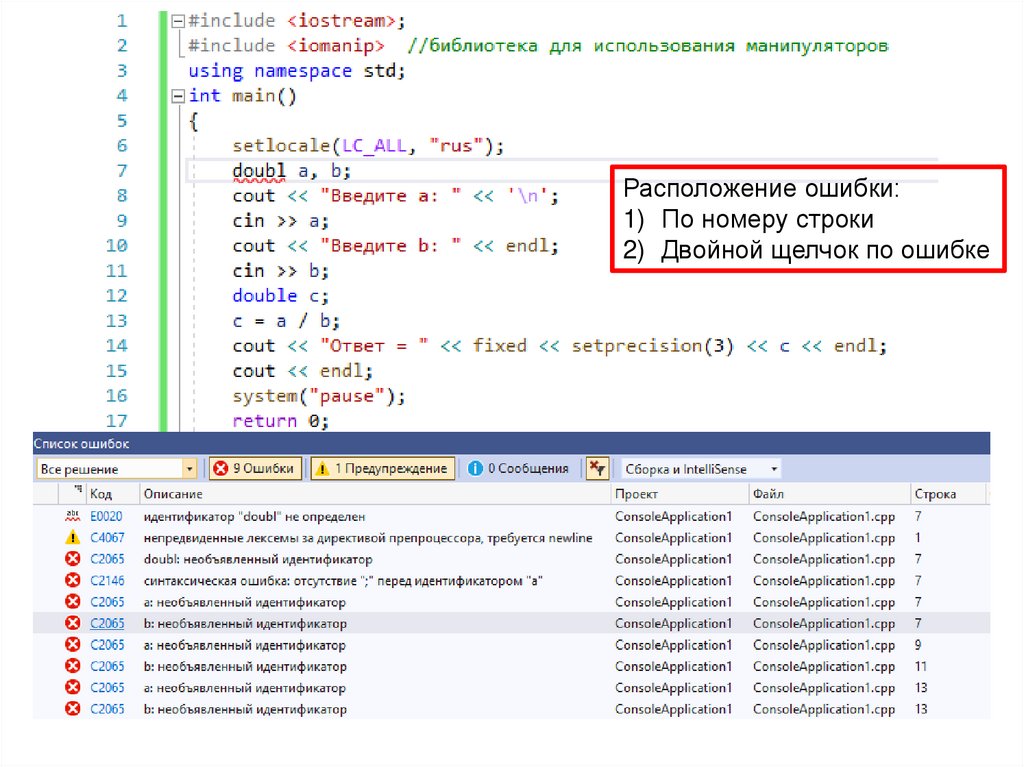Image resolution: width=1024 pixels, height=767 pixels.
Task: Click the 'Список ошибок' panel title
Action: click(x=82, y=444)
